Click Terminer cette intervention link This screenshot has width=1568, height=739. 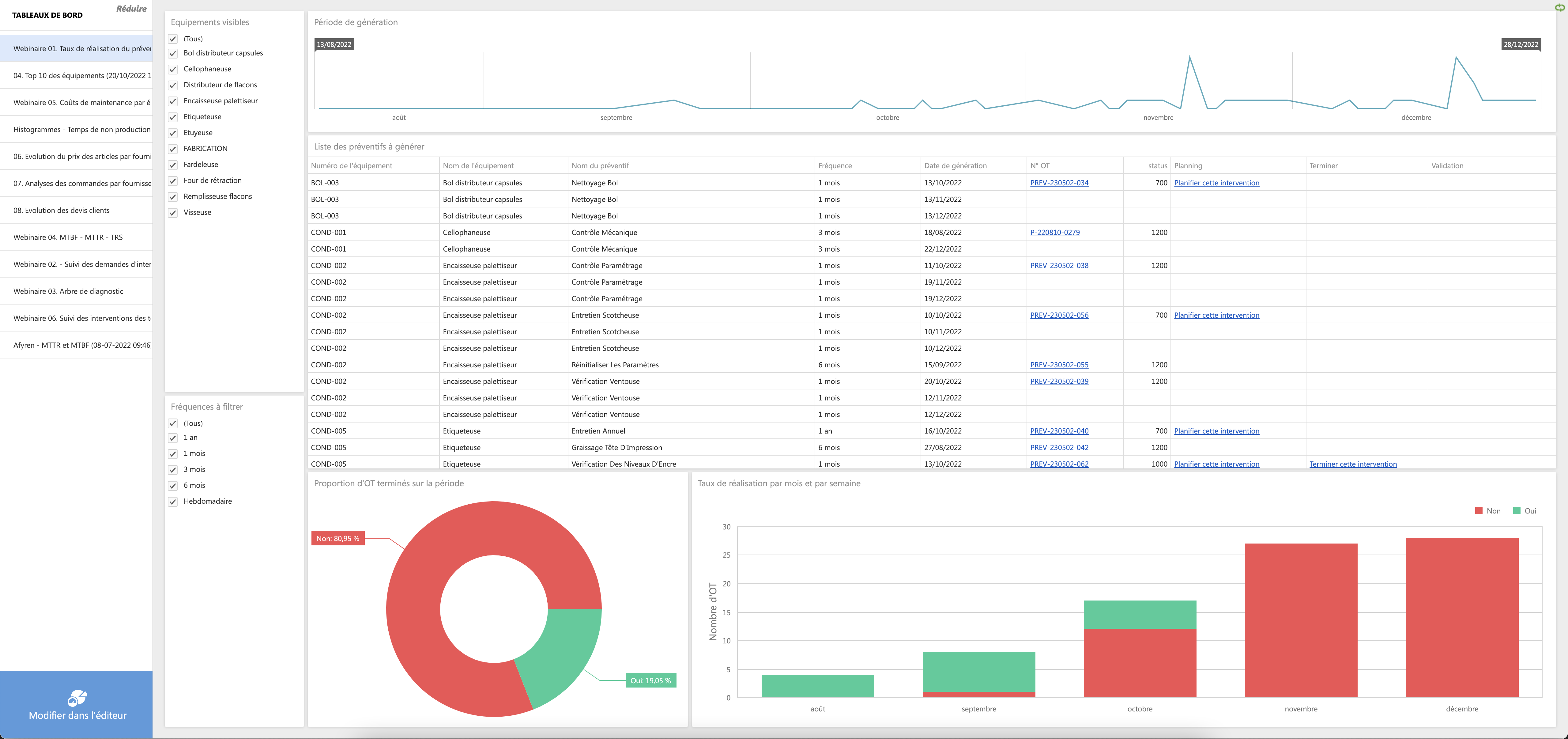(1352, 464)
